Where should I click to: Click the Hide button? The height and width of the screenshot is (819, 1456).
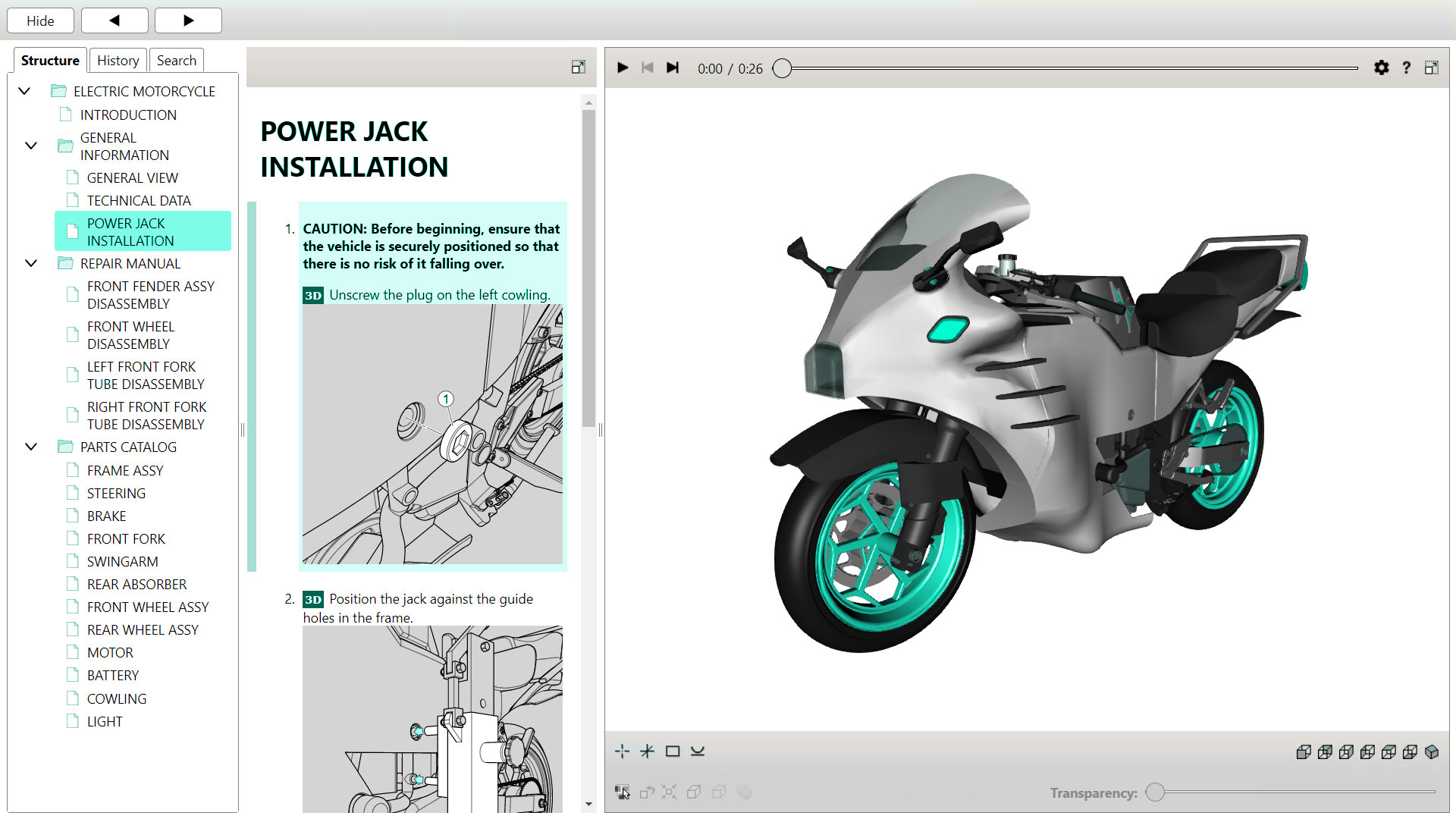40,20
